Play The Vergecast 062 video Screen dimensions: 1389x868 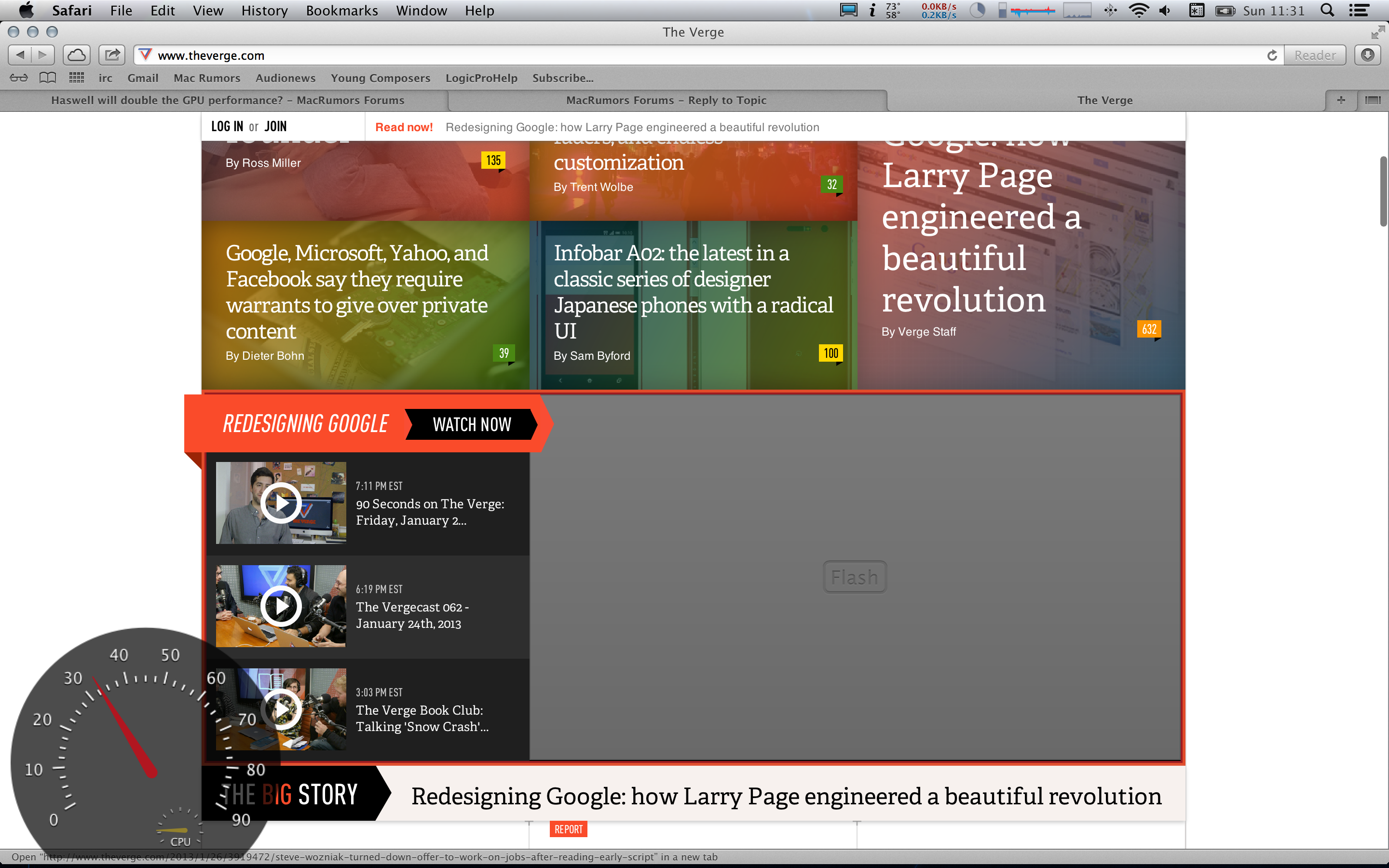click(281, 606)
